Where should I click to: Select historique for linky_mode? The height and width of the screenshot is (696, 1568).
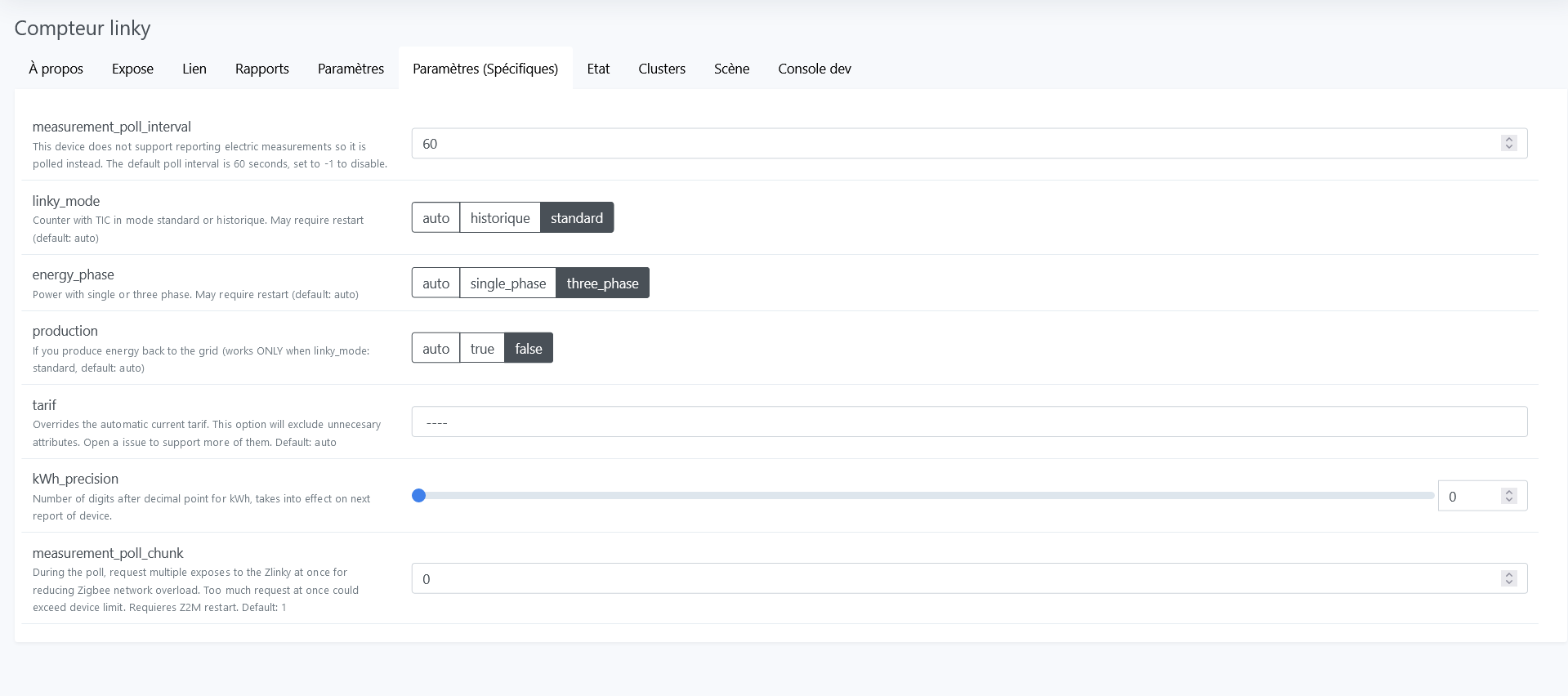(x=499, y=218)
